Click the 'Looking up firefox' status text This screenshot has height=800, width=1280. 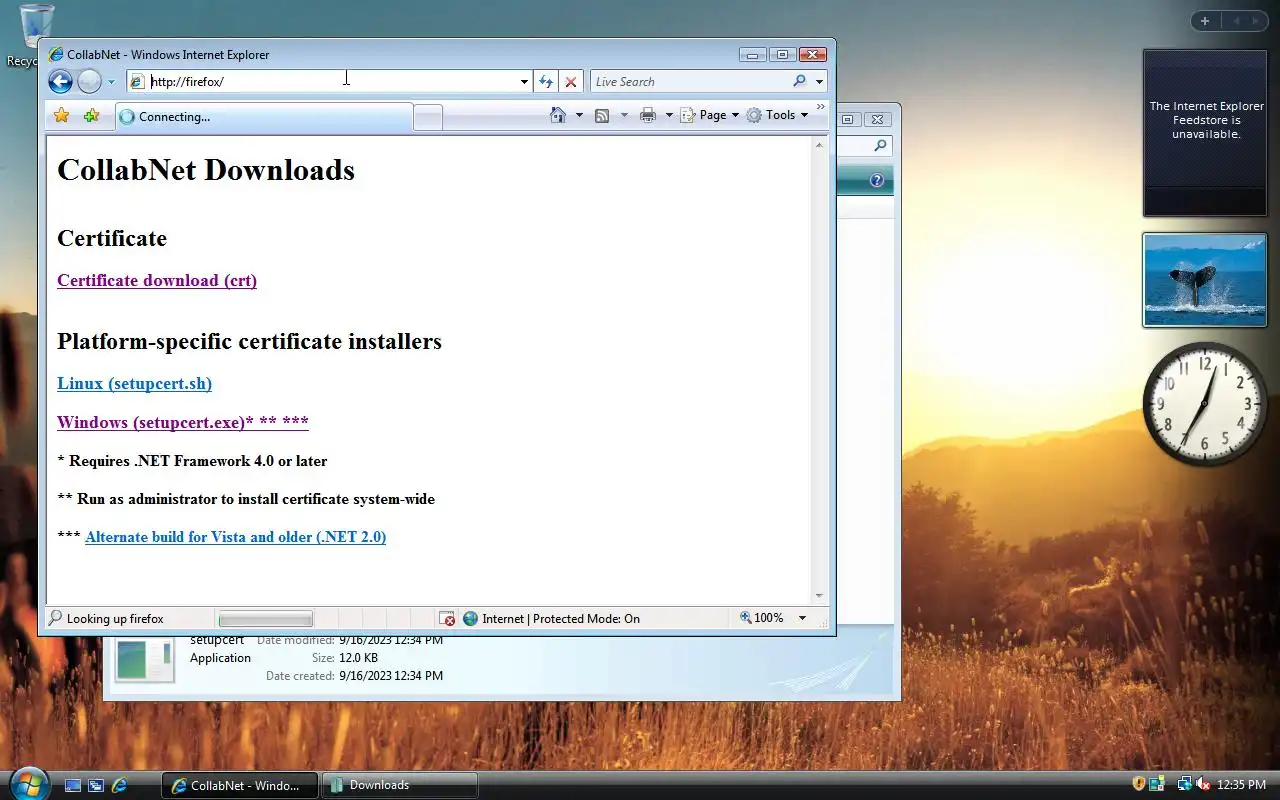tap(115, 619)
